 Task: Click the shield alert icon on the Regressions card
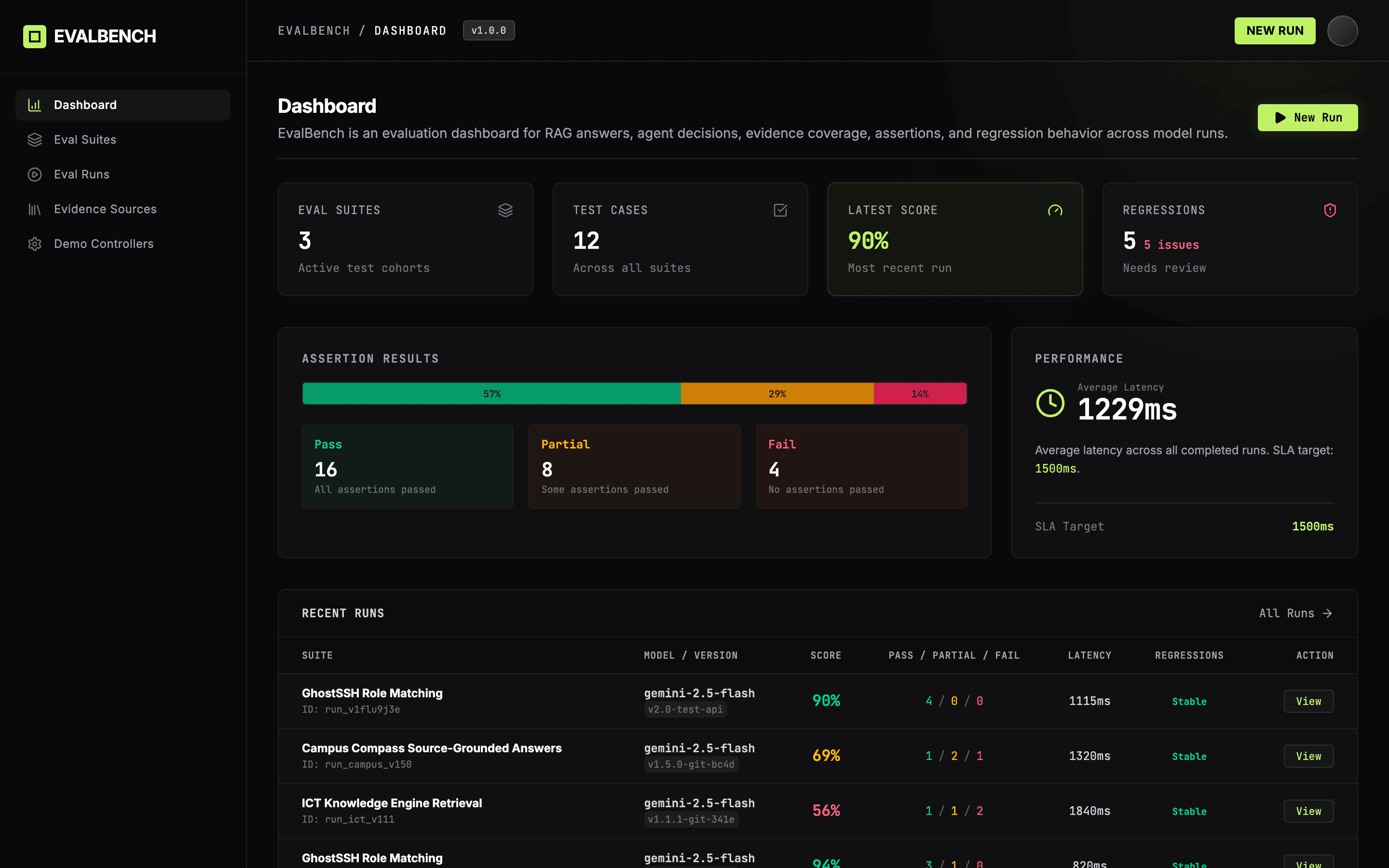[x=1330, y=210]
